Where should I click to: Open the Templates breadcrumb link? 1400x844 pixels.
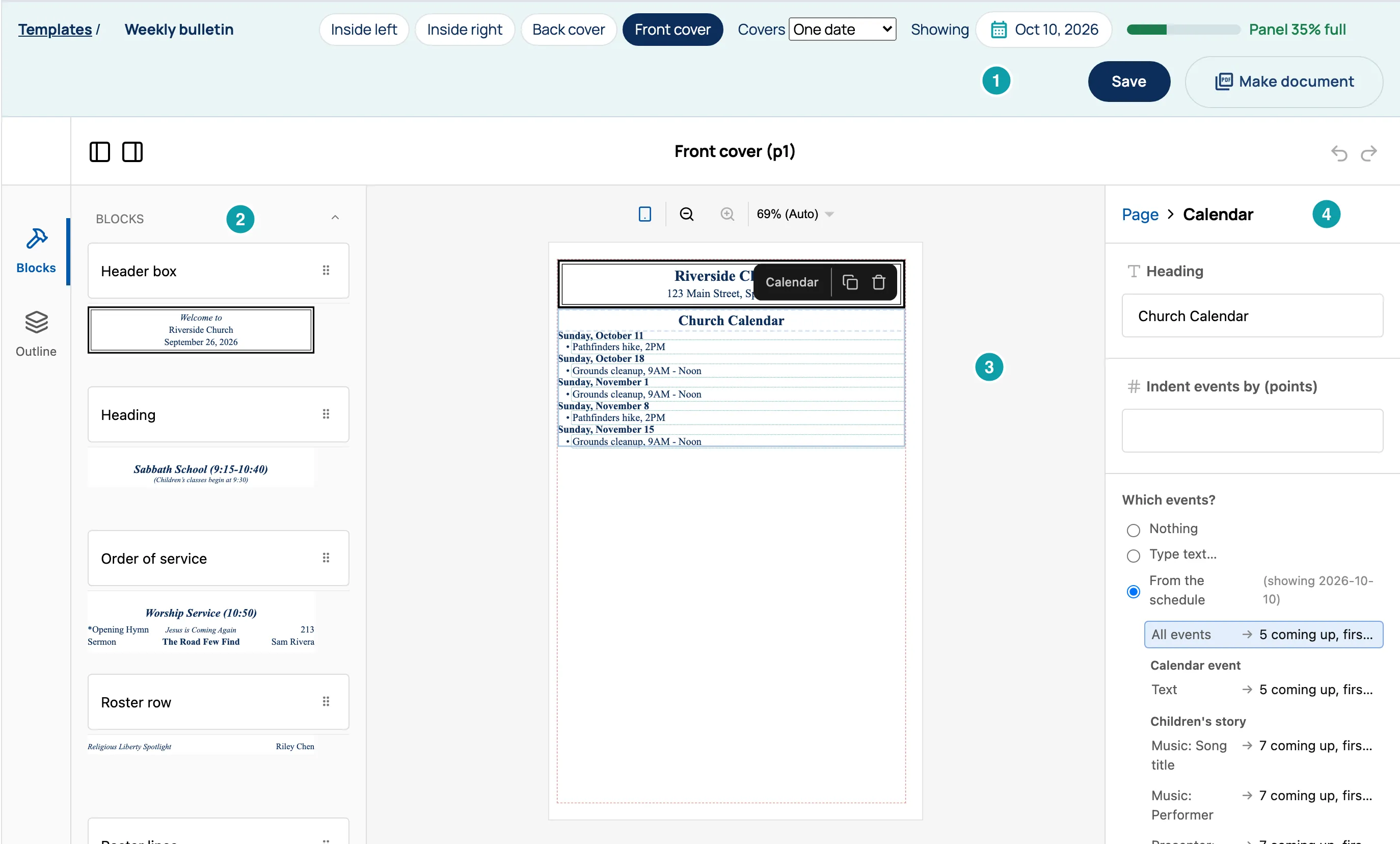[x=55, y=30]
